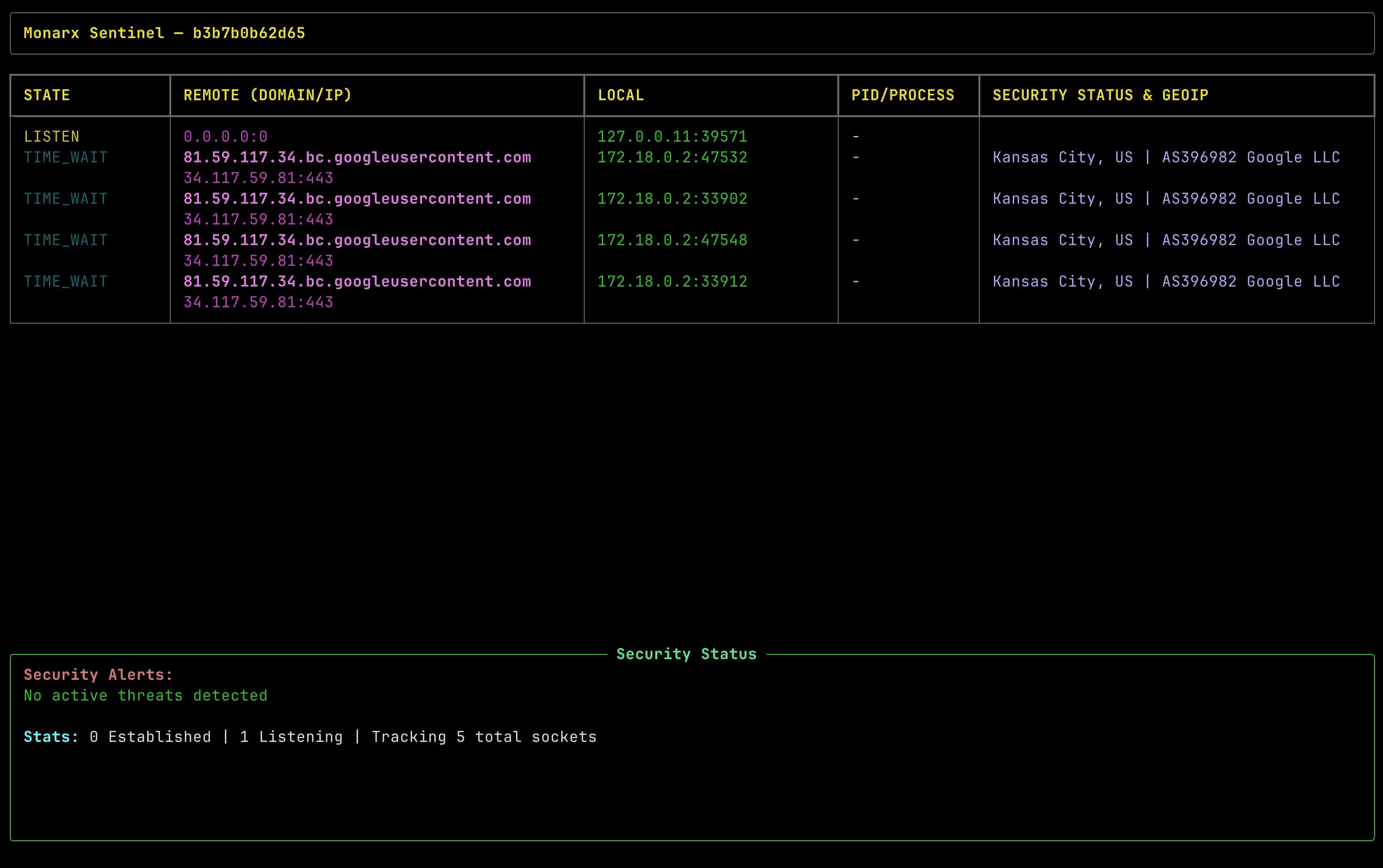Click the PID/PROCESS column header
The image size is (1383, 868).
pos(903,95)
